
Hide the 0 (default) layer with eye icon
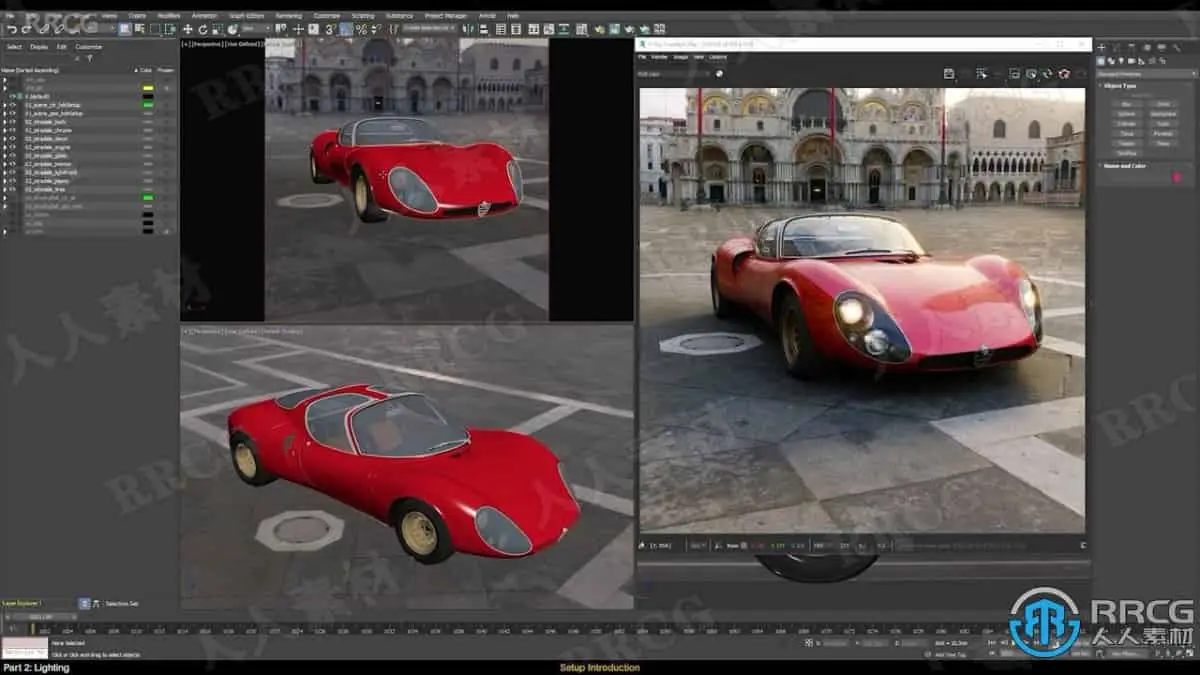pyautogui.click(x=13, y=96)
